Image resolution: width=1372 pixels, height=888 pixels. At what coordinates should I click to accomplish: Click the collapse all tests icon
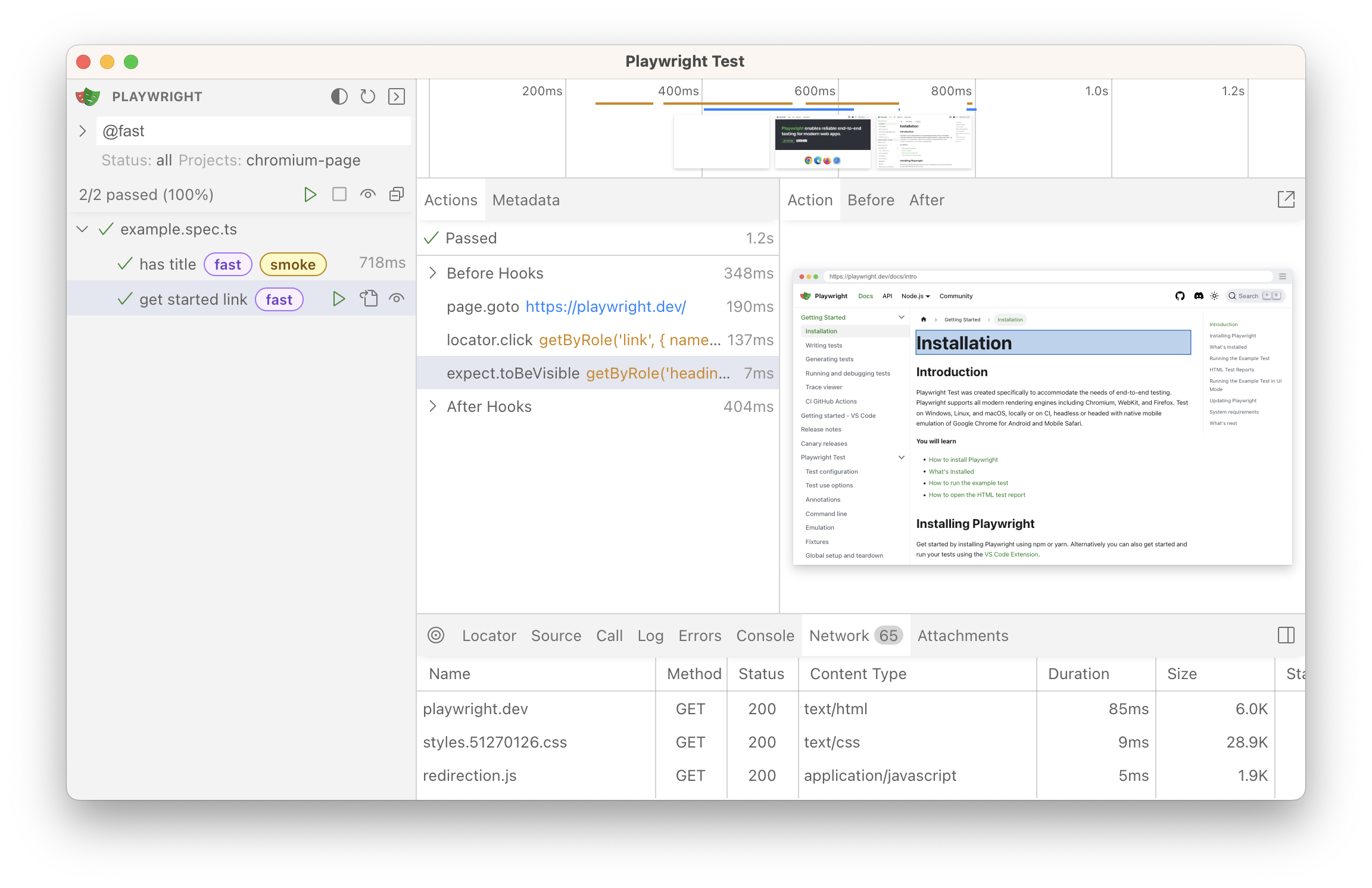click(397, 195)
